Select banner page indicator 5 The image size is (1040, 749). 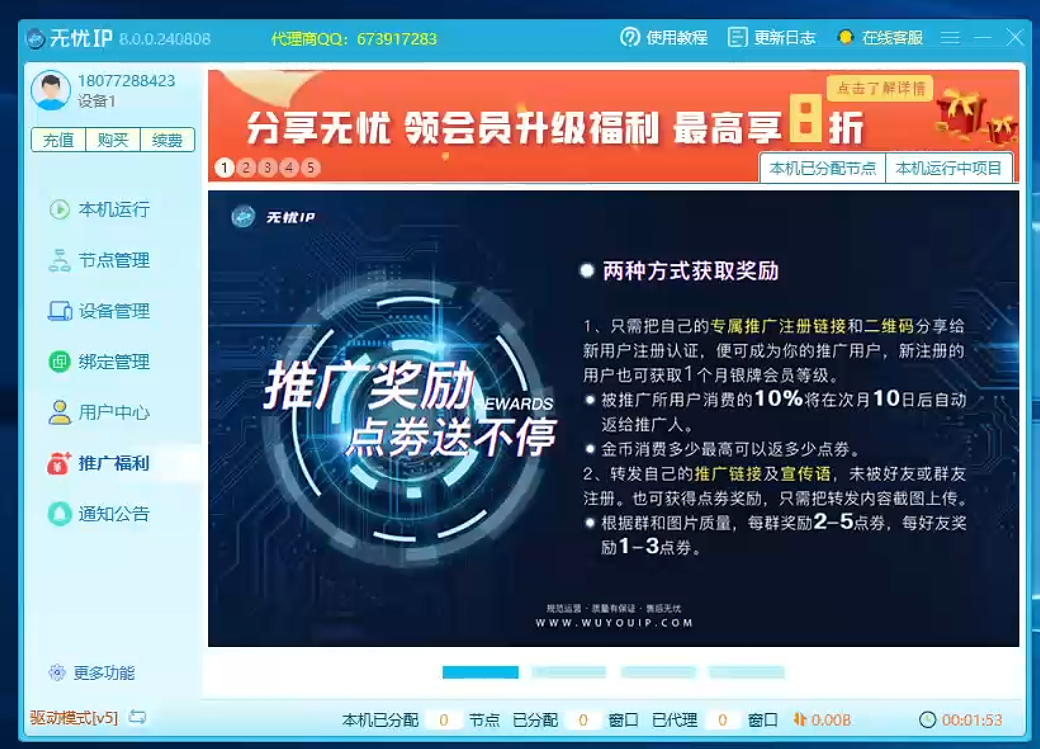310,168
